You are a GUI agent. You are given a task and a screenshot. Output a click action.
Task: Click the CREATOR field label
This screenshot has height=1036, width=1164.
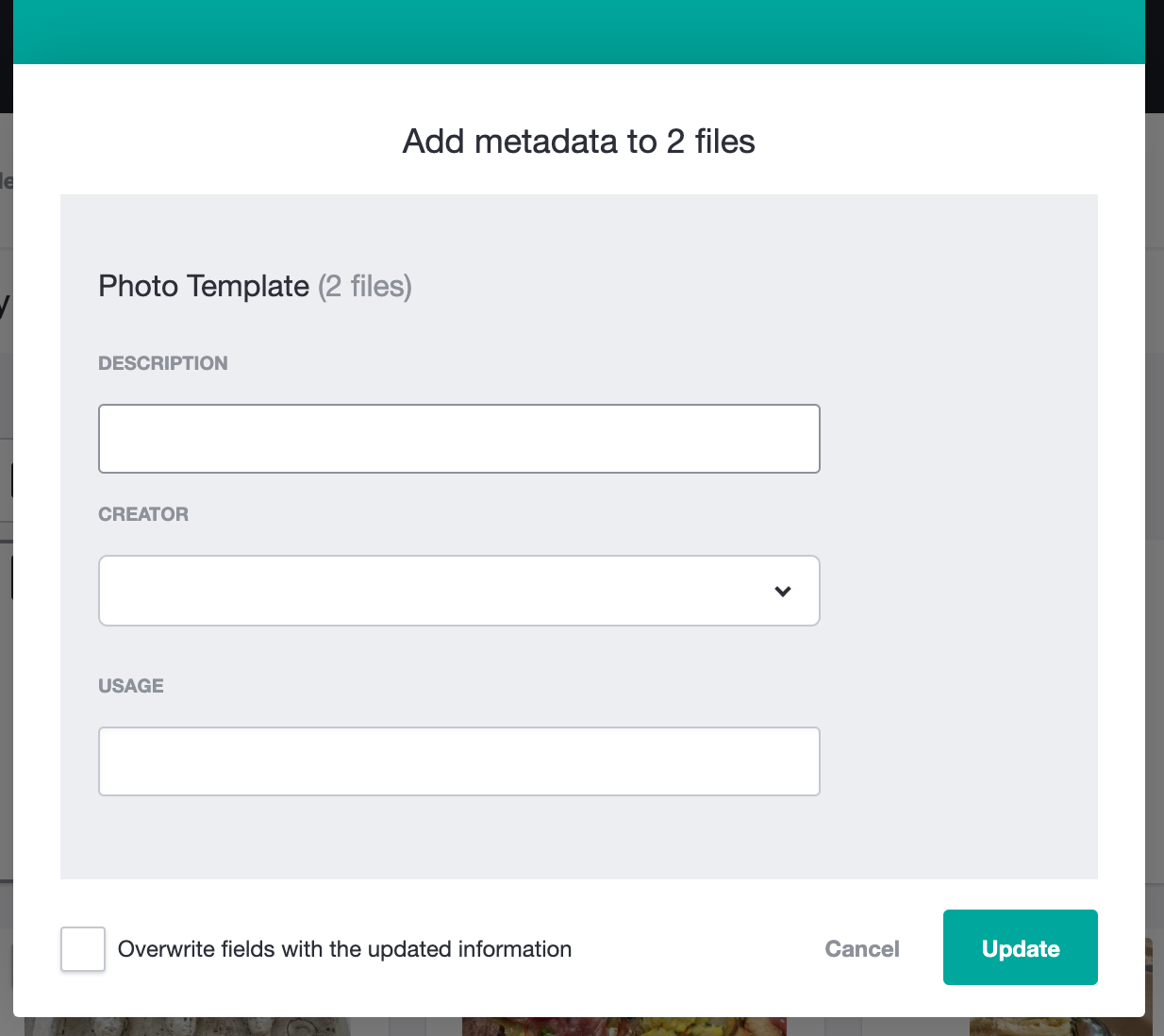tap(143, 514)
